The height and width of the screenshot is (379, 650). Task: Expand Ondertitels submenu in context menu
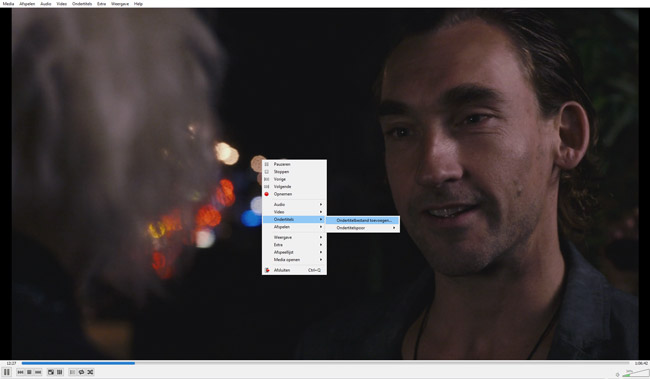click(294, 219)
